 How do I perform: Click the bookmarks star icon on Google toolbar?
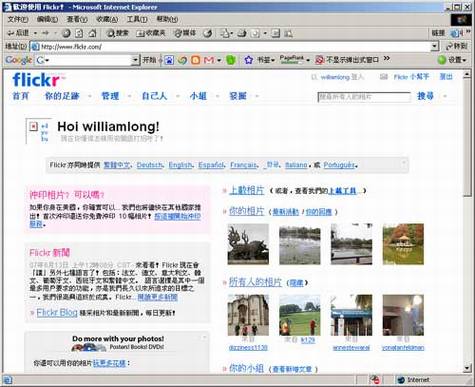coord(249,60)
